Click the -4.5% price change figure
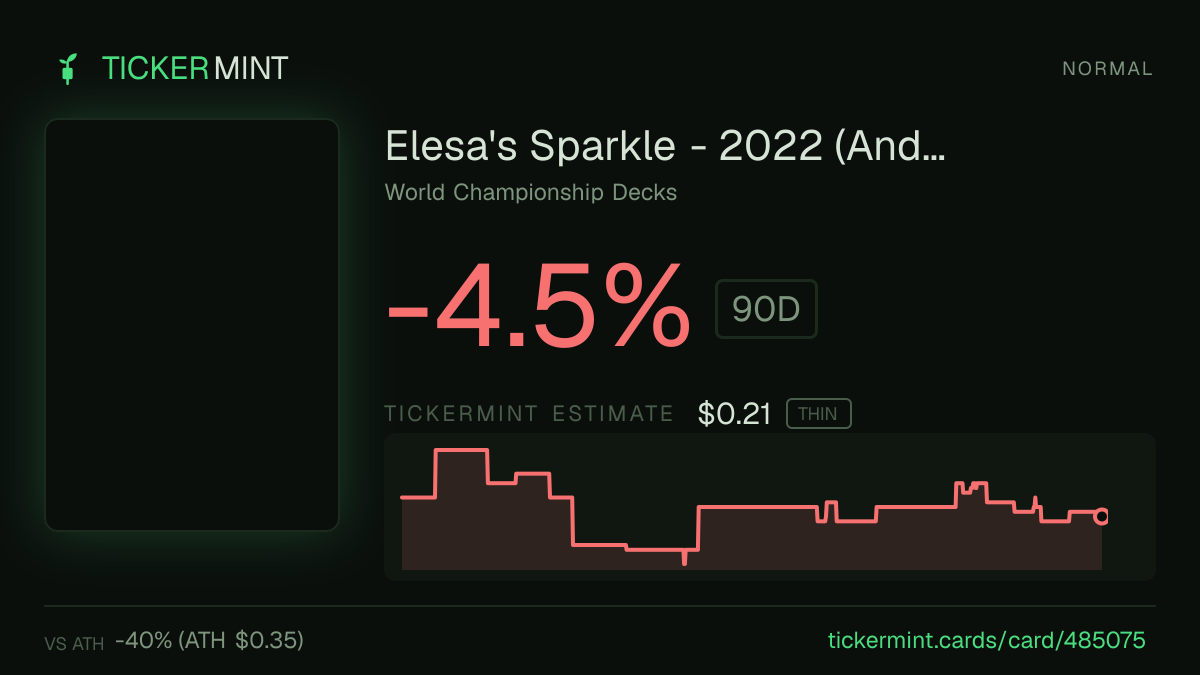1200x675 pixels. [x=538, y=305]
